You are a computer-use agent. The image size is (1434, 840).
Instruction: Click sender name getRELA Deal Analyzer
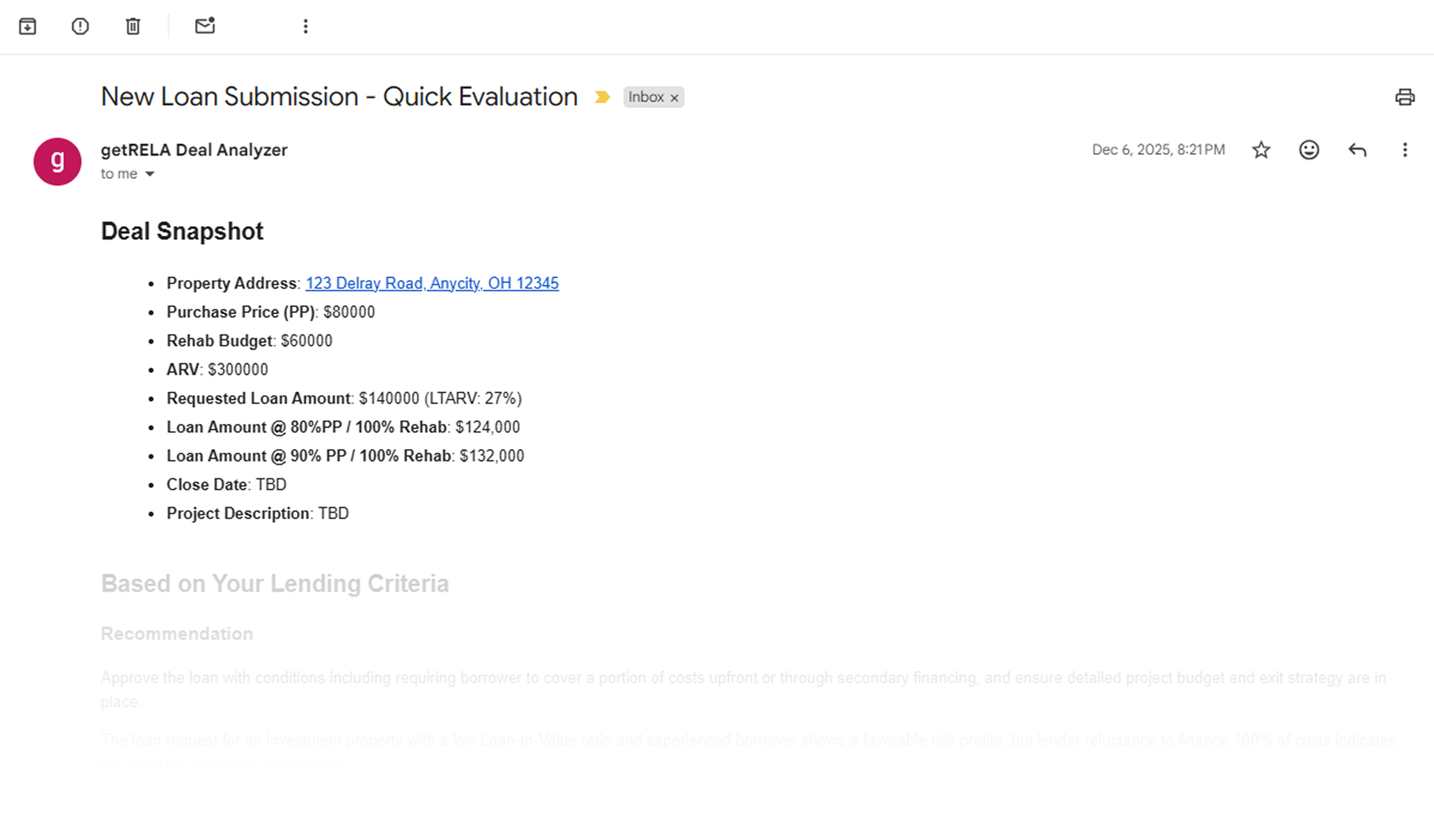[x=194, y=150]
